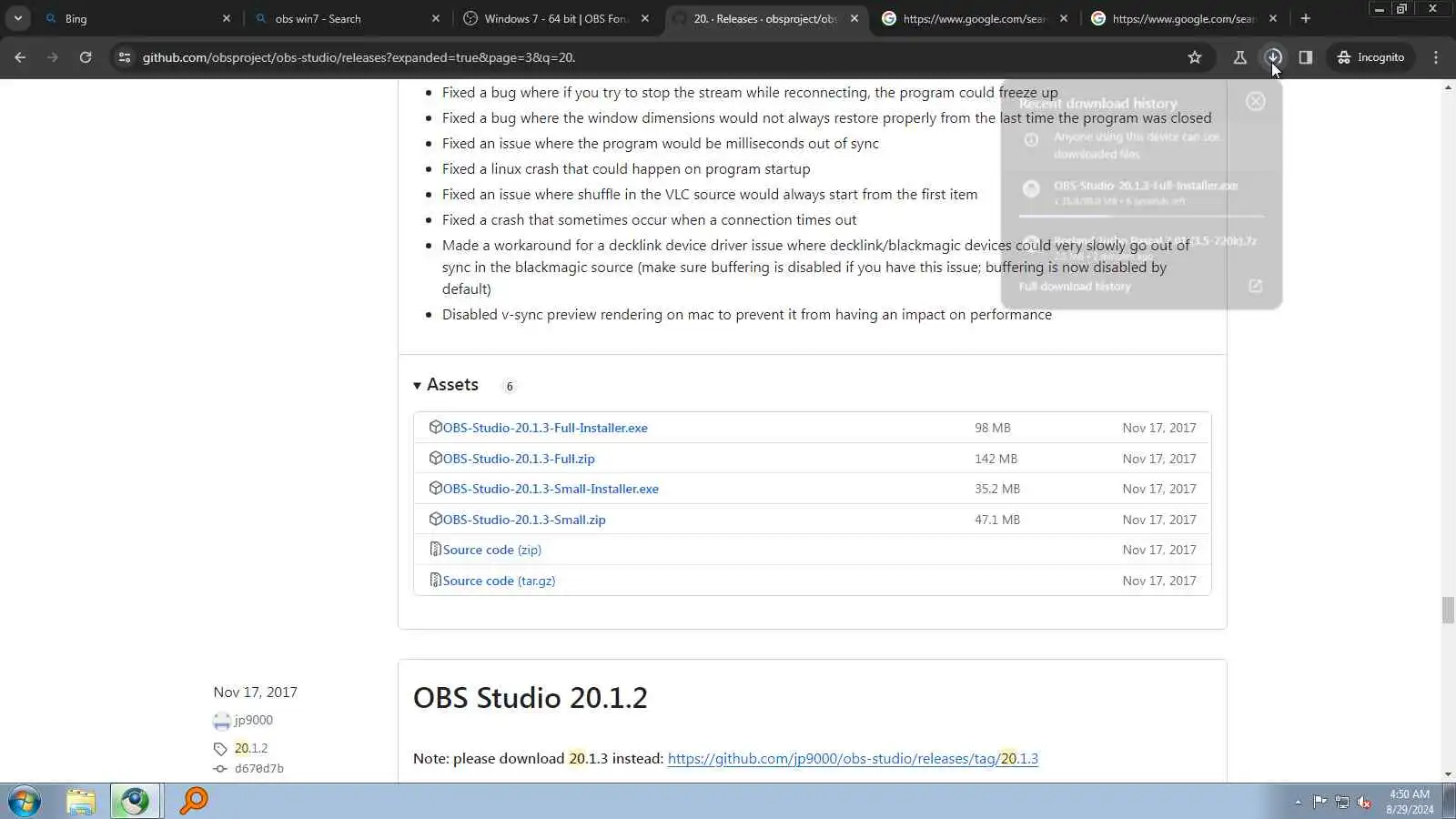
Task: Download Source code (zip)
Action: click(x=492, y=550)
